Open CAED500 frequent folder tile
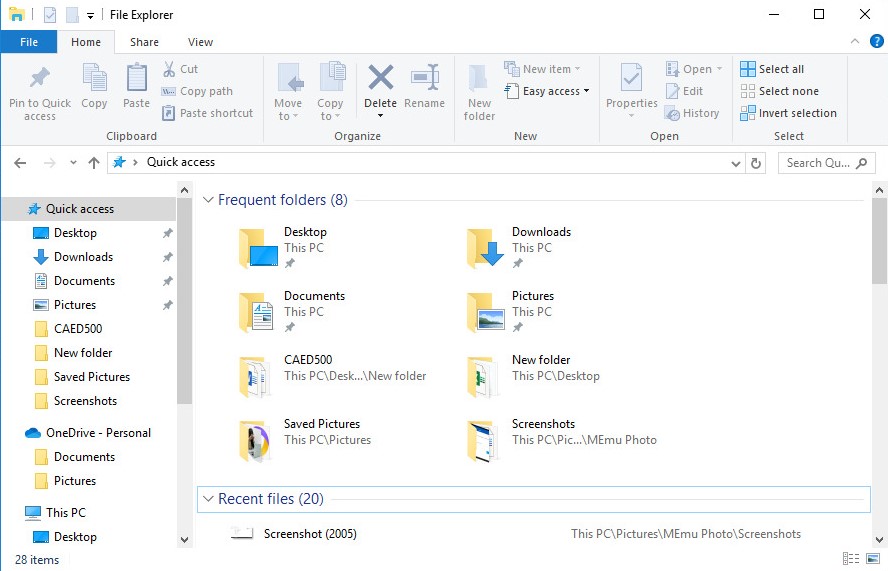 click(332, 376)
